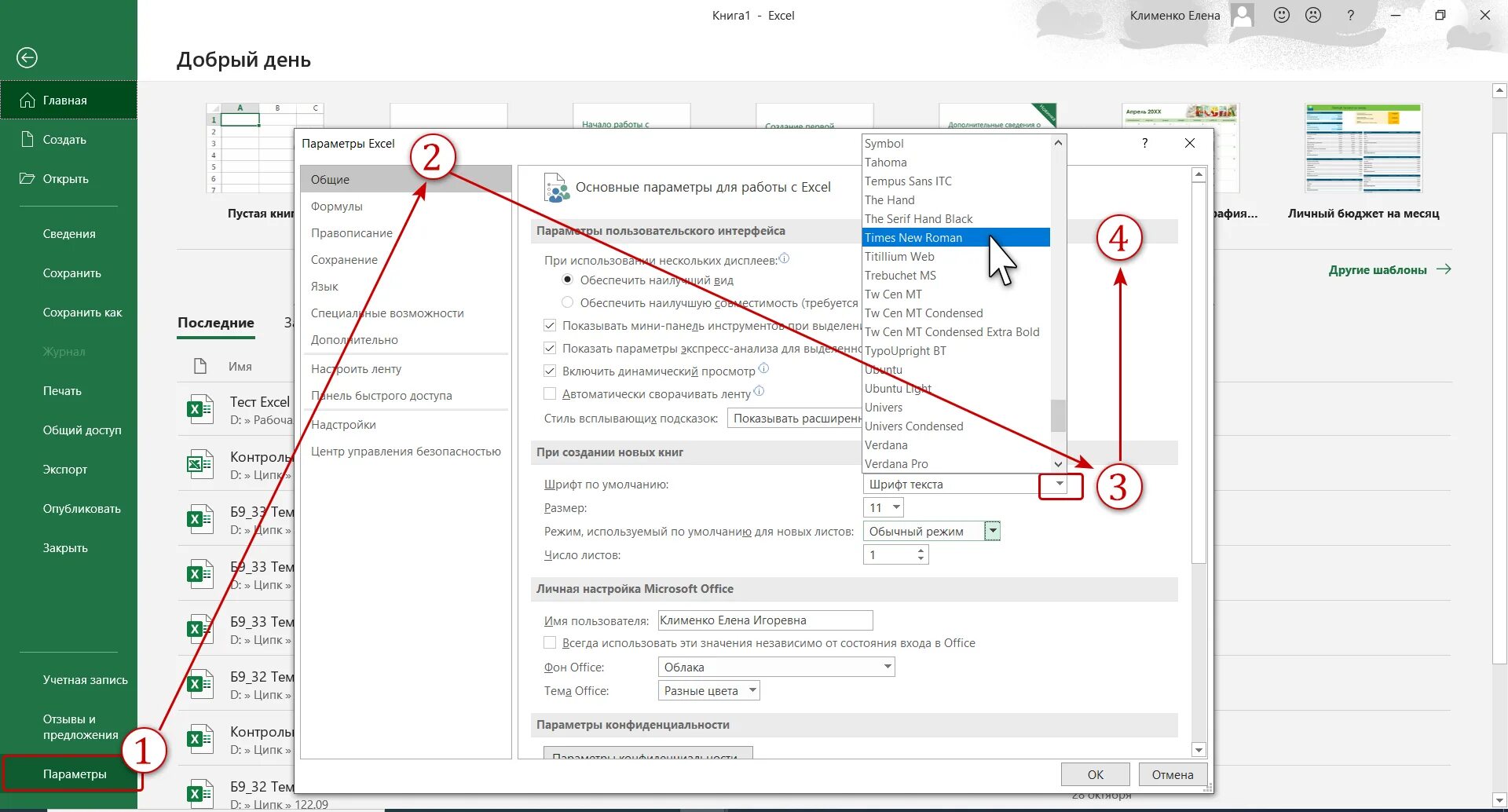Viewport: 1508px width, 812px height.
Task: Open the Тема Office dropdown
Action: (708, 690)
